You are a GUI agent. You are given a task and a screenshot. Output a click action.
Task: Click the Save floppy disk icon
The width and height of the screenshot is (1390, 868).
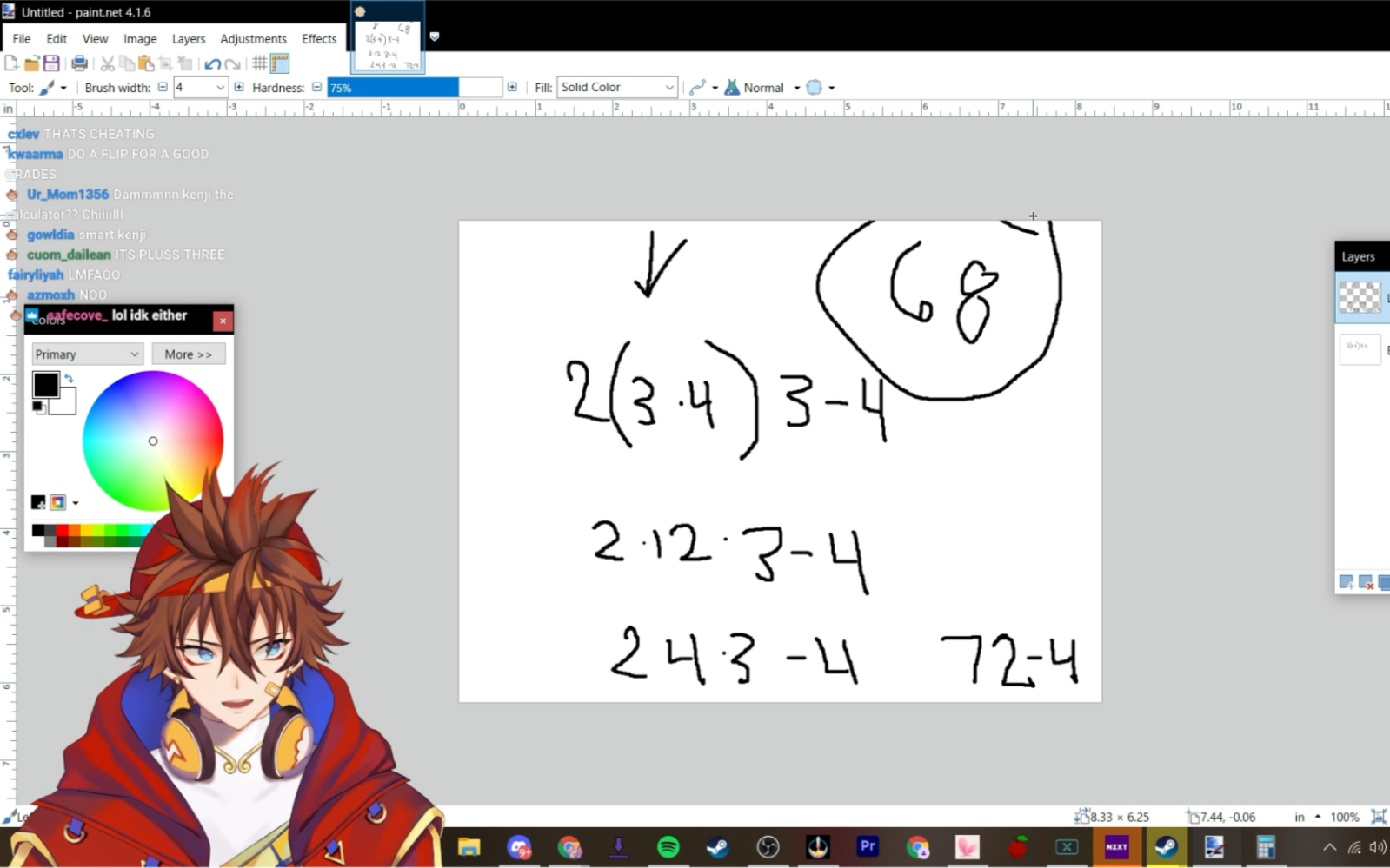pos(51,63)
